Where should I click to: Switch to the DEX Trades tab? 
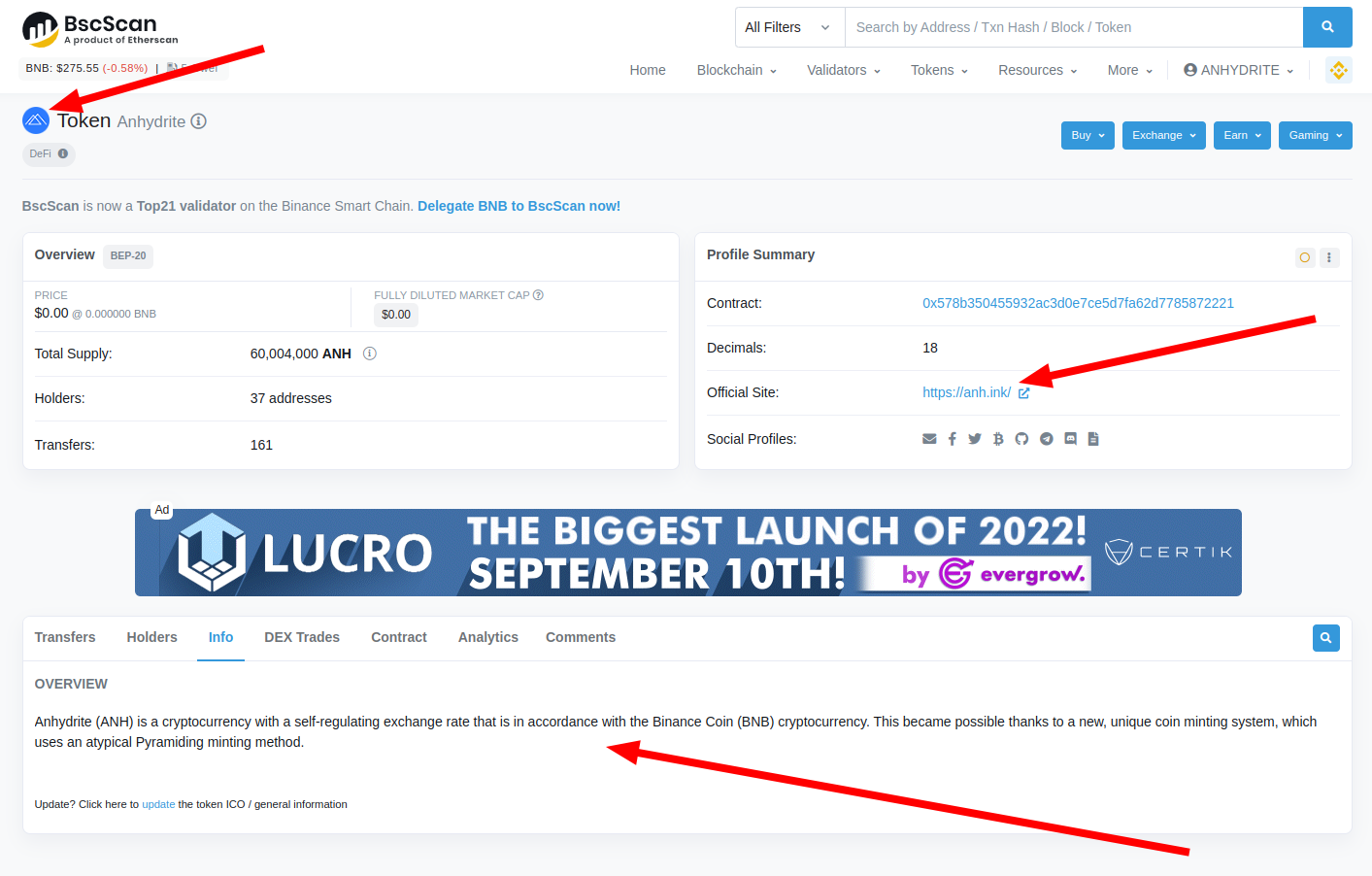pos(302,638)
